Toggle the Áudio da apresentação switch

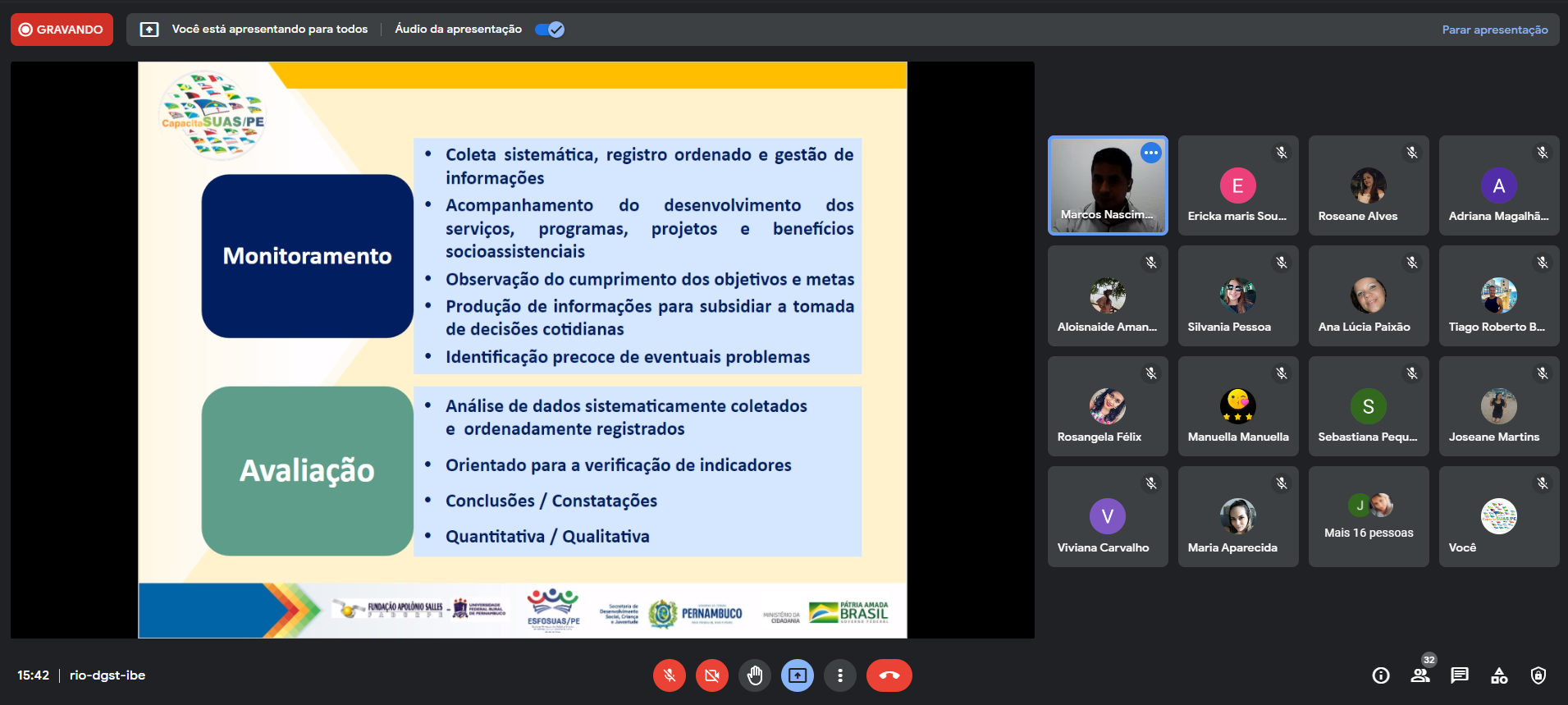(549, 30)
